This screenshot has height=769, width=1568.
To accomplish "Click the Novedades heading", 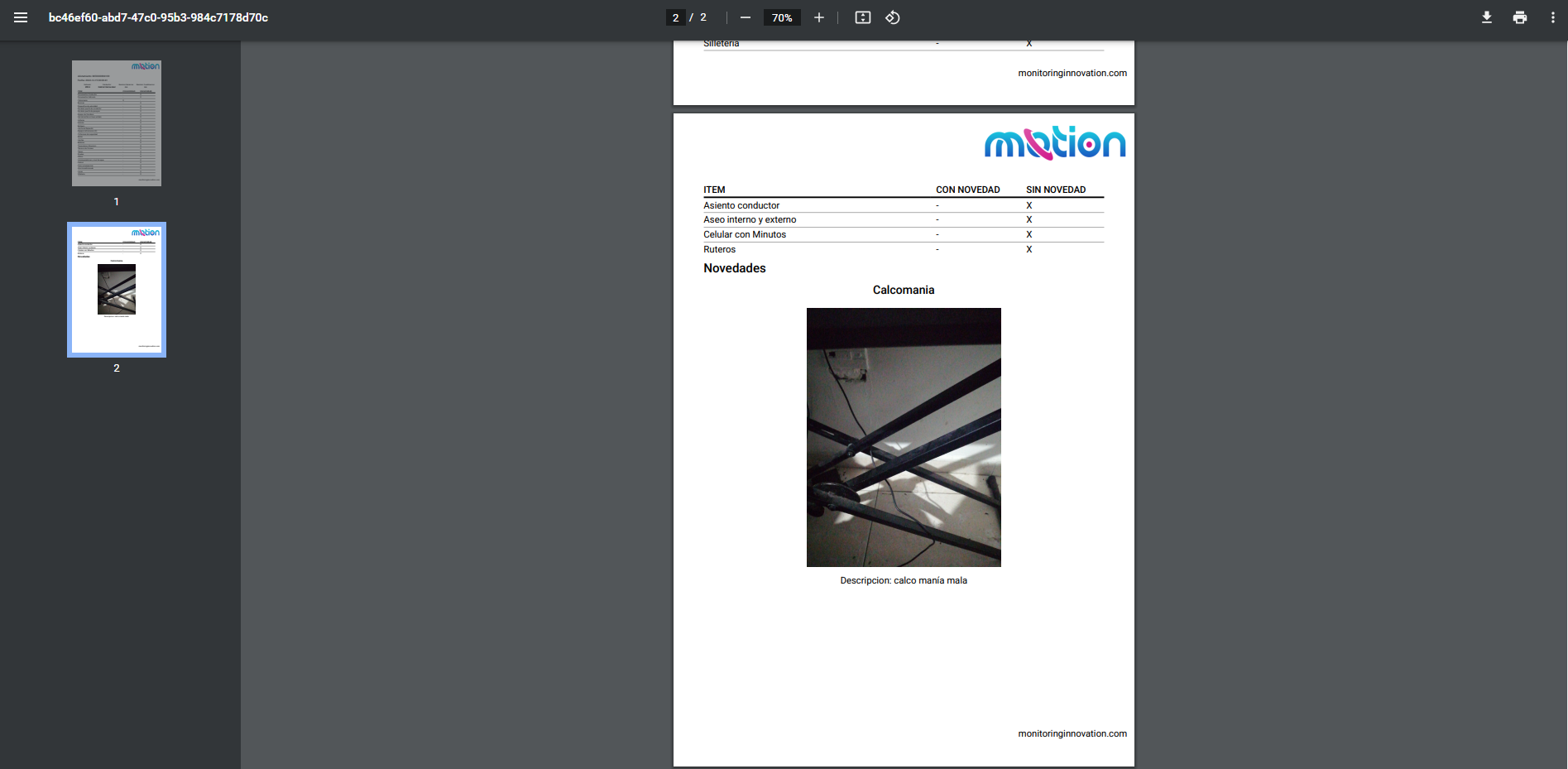I will [x=734, y=268].
